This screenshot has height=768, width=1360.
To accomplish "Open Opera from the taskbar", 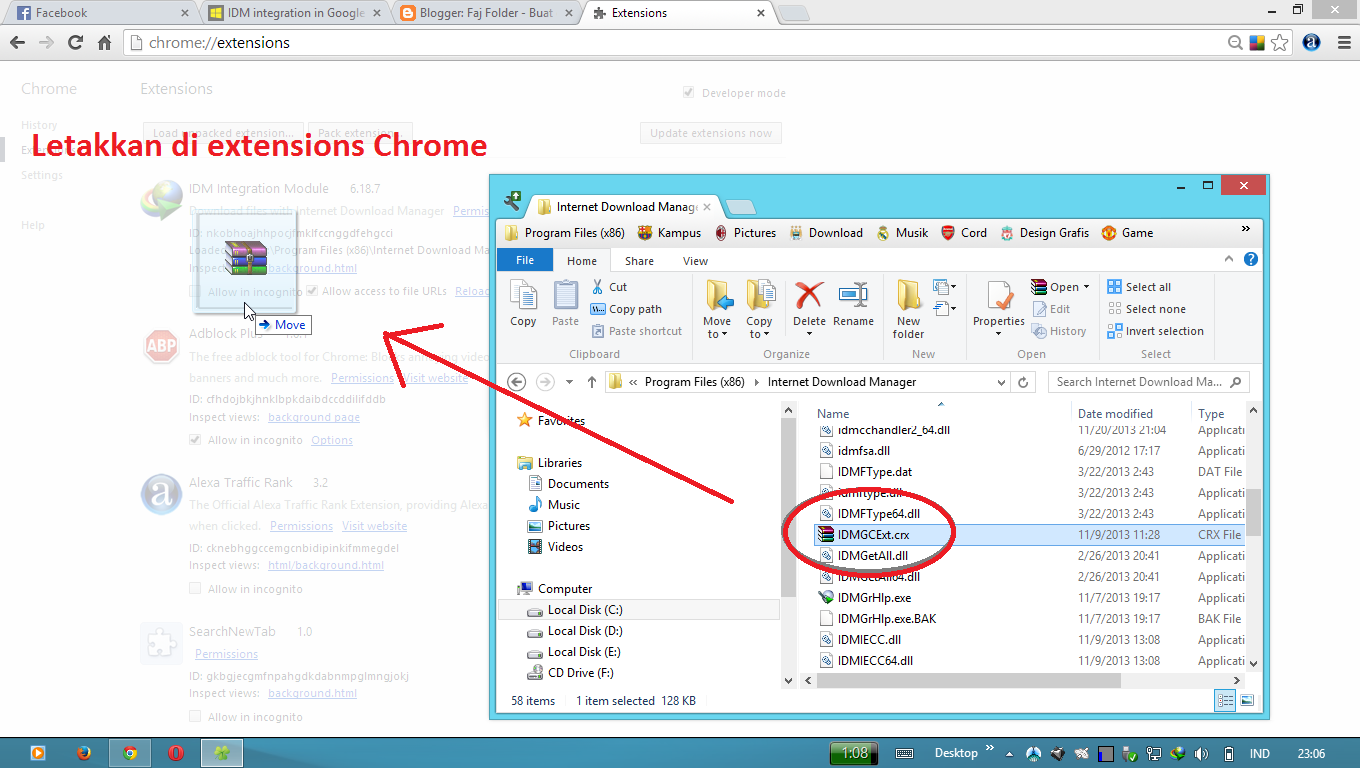I will 175,753.
